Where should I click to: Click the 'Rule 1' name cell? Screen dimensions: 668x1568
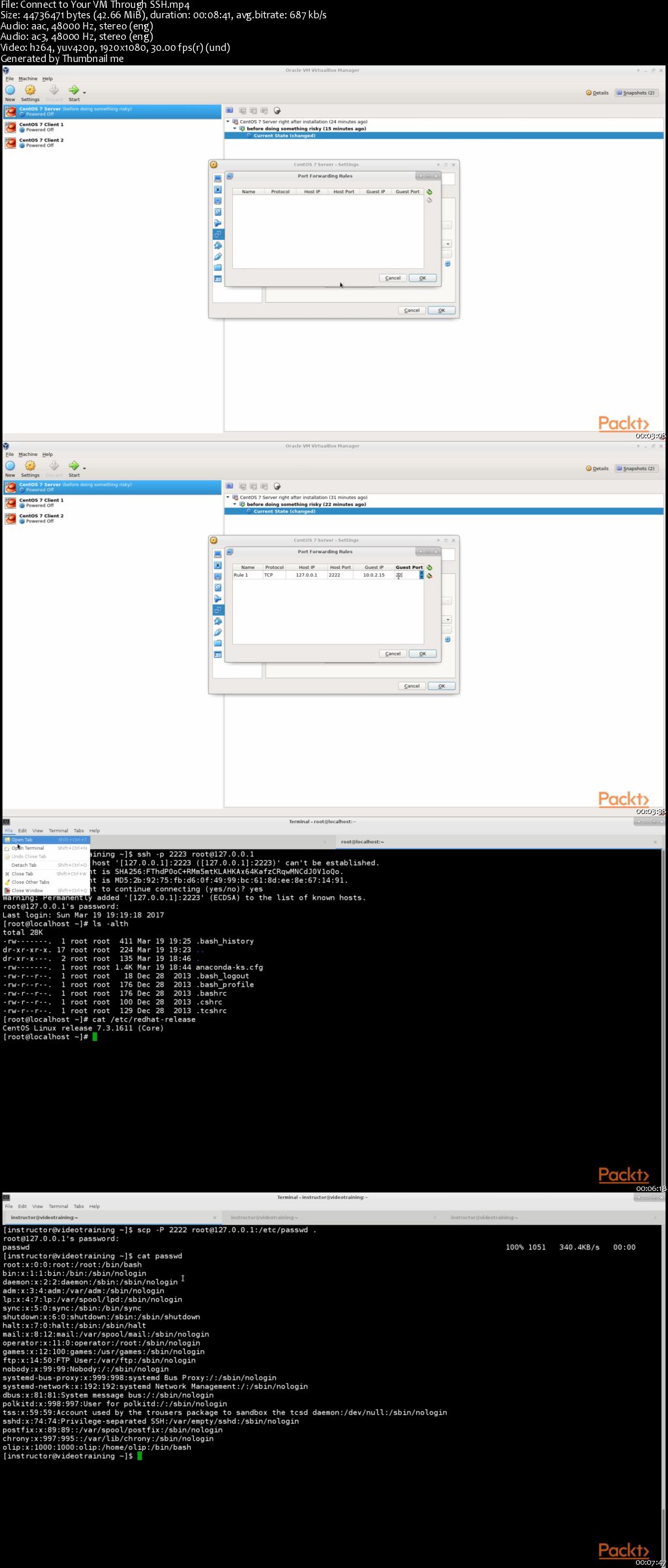[247, 575]
